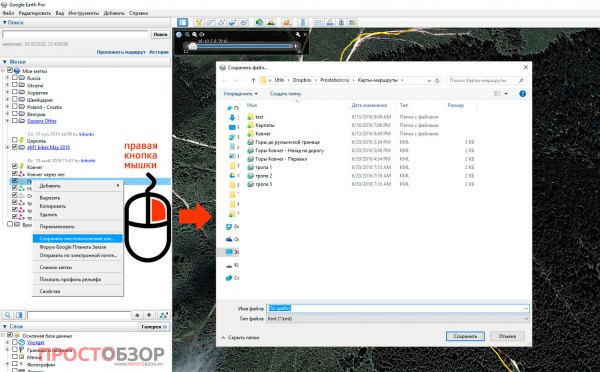
Task: Click the Record a Tour toolbar icon
Action: (244, 23)
